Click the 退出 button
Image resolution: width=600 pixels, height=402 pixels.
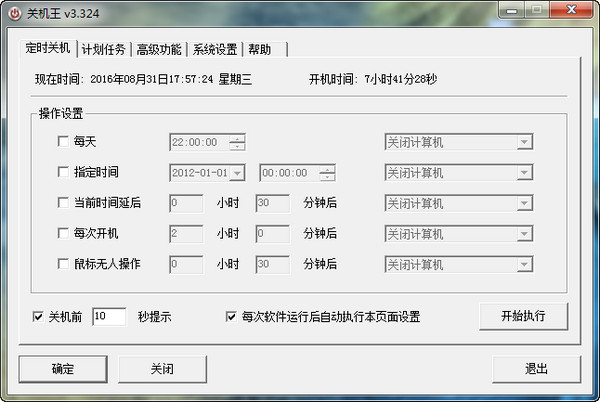[536, 369]
